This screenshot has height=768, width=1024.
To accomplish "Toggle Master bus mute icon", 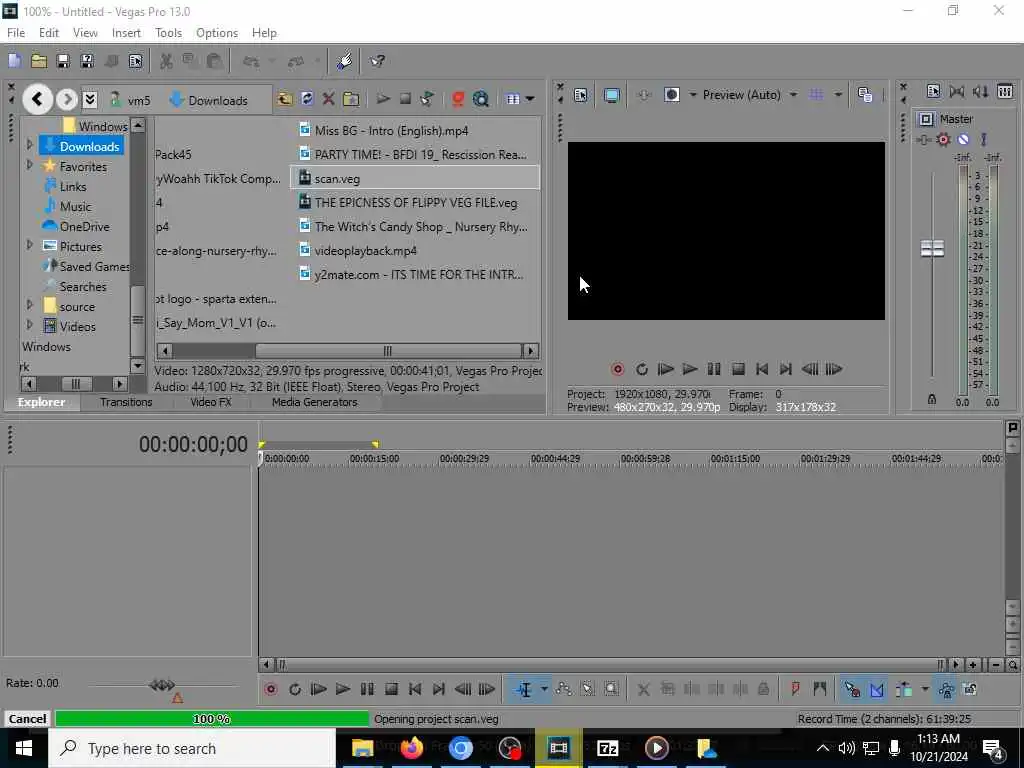I will [x=963, y=139].
